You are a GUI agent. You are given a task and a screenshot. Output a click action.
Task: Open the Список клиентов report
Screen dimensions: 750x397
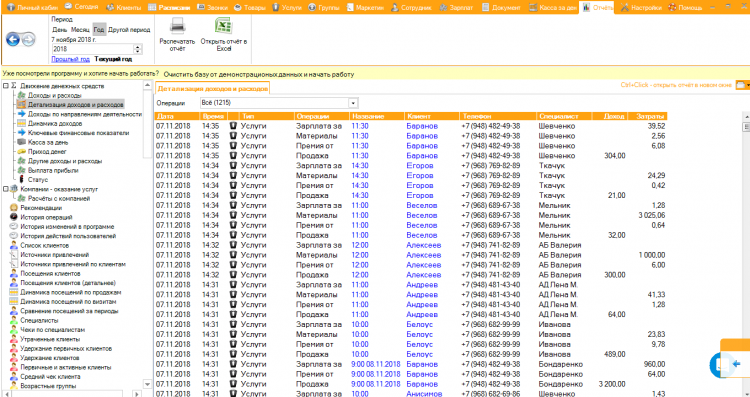(44, 245)
